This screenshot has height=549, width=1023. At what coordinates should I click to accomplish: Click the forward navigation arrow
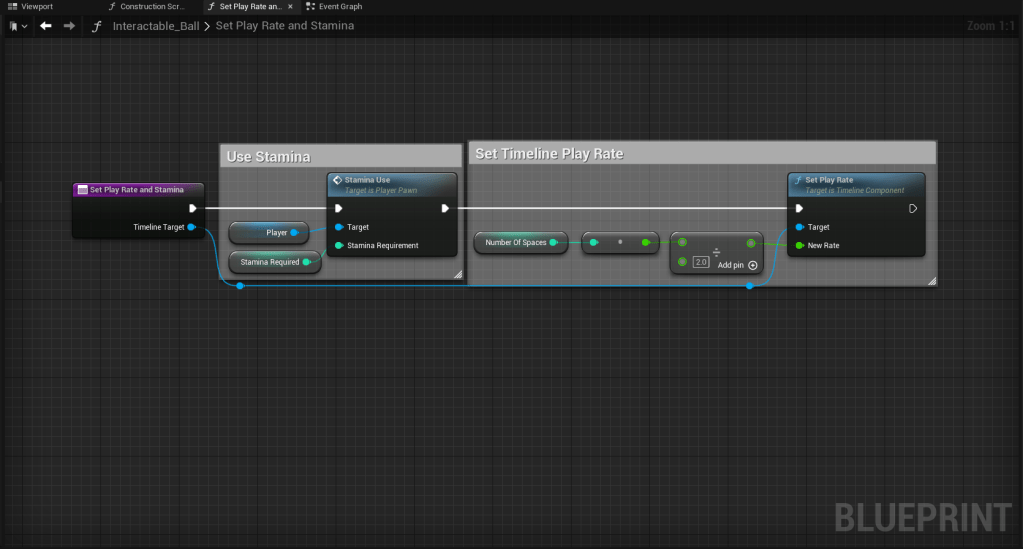pos(69,26)
